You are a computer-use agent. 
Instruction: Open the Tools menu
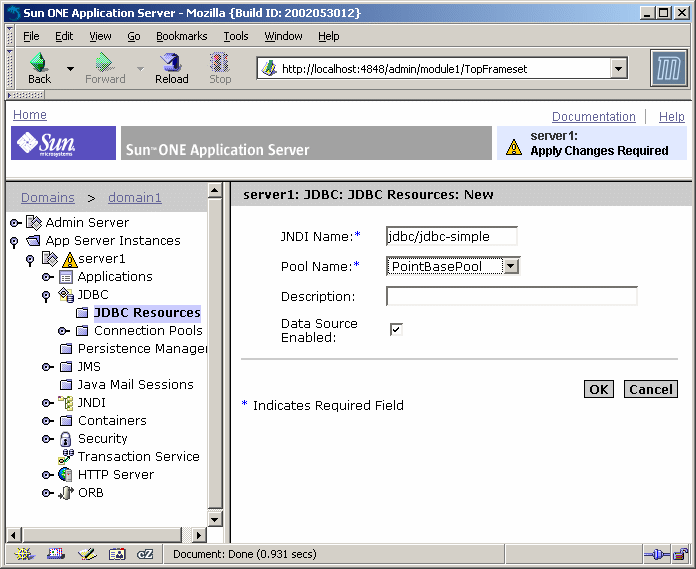click(x=236, y=36)
